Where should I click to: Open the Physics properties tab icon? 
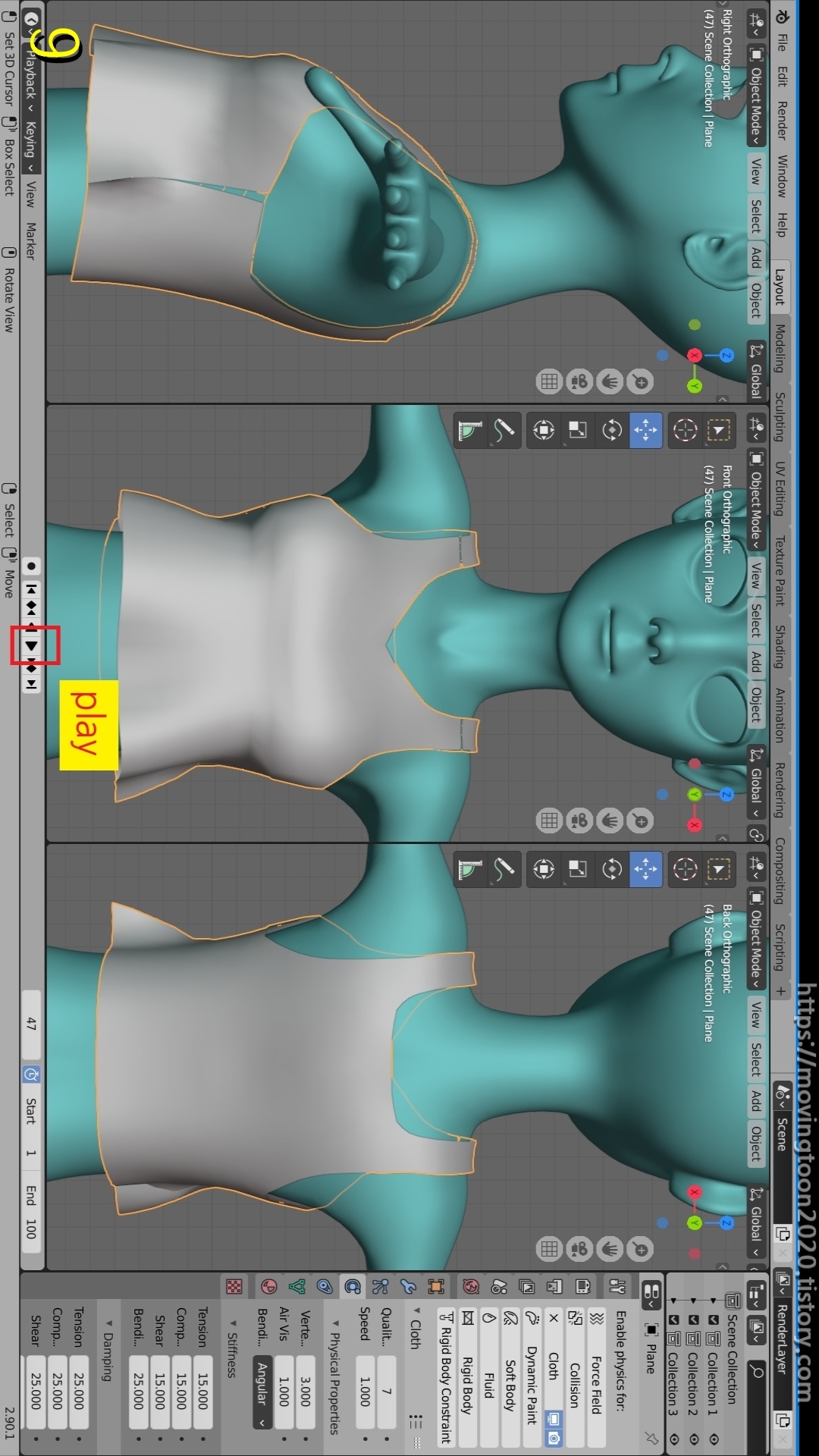coord(352,1286)
